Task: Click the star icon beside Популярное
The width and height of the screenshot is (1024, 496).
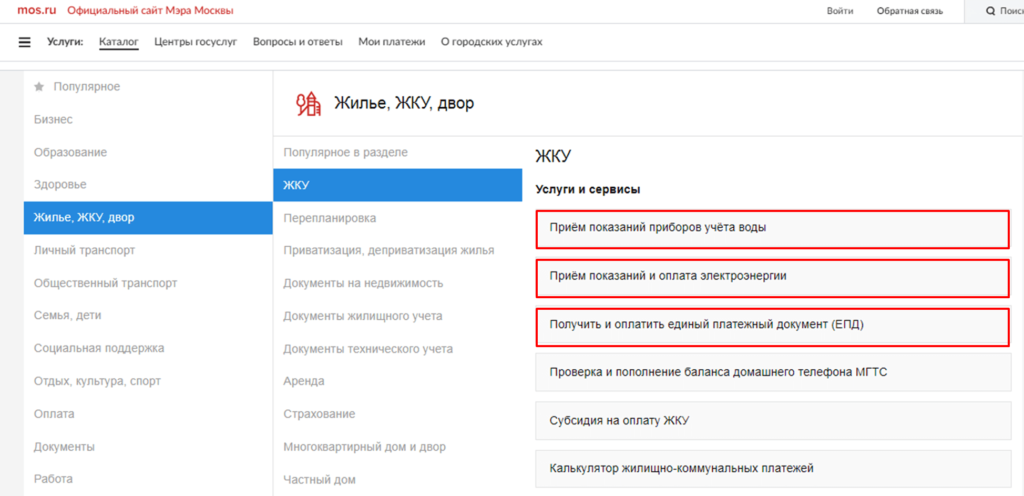Action: coord(39,86)
